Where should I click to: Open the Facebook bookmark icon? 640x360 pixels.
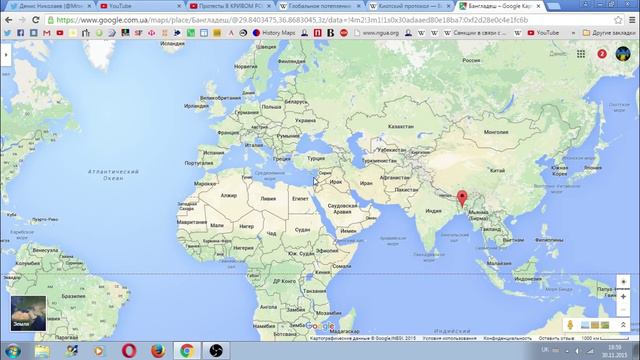[20, 33]
